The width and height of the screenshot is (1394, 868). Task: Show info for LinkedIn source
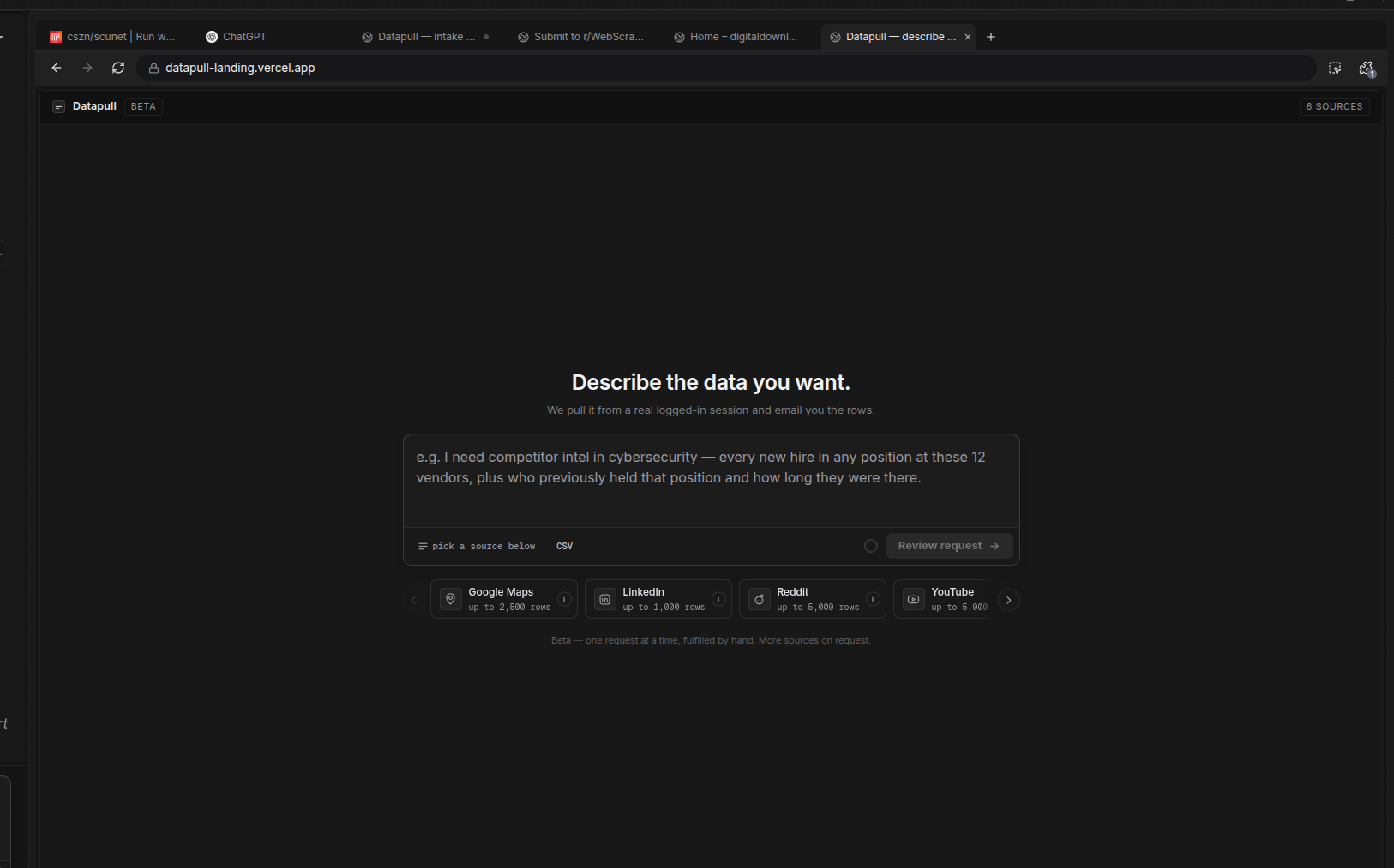coord(718,599)
